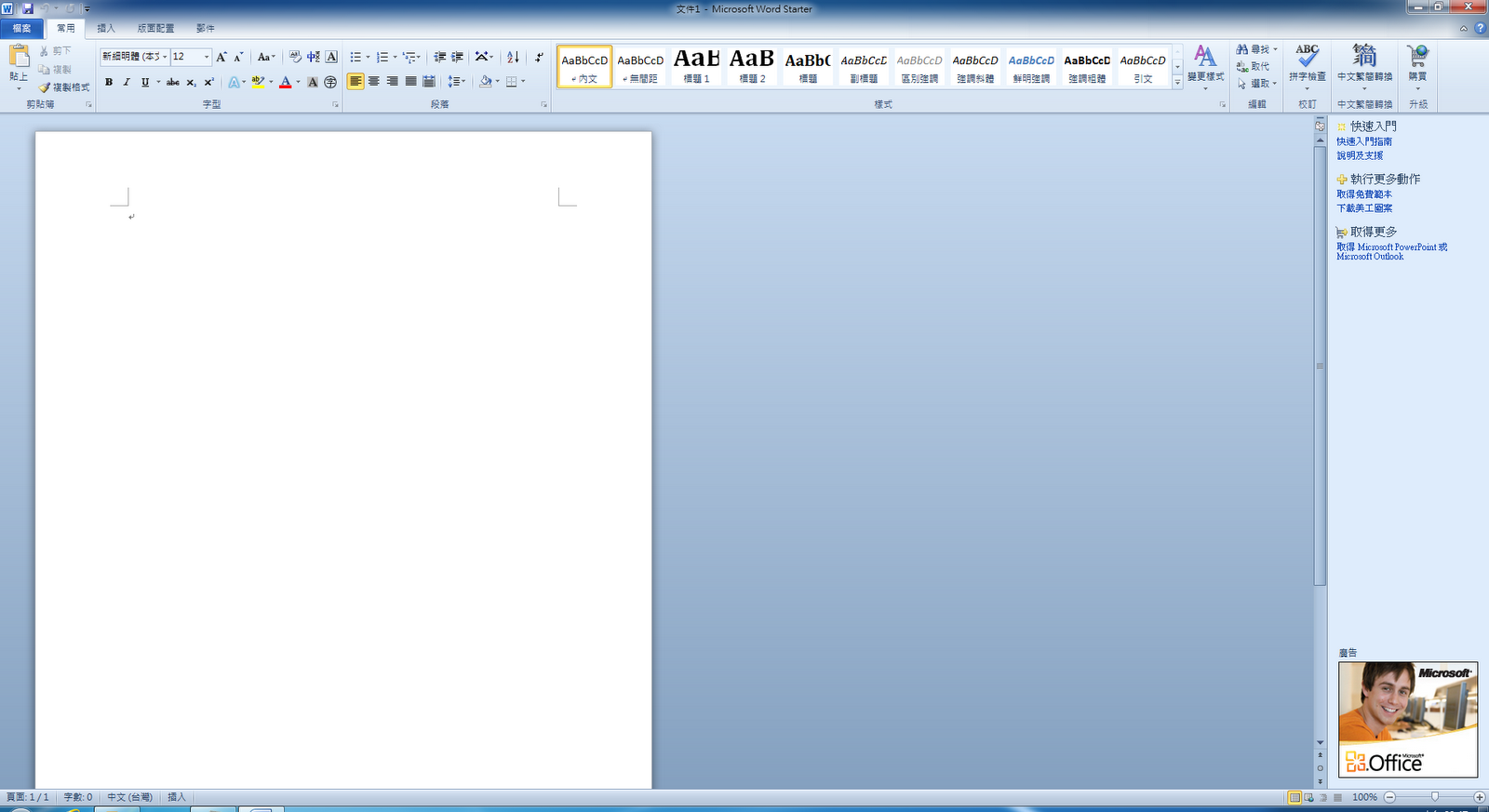Toggle Italic formatting
The width and height of the screenshot is (1489, 812).
[x=127, y=82]
